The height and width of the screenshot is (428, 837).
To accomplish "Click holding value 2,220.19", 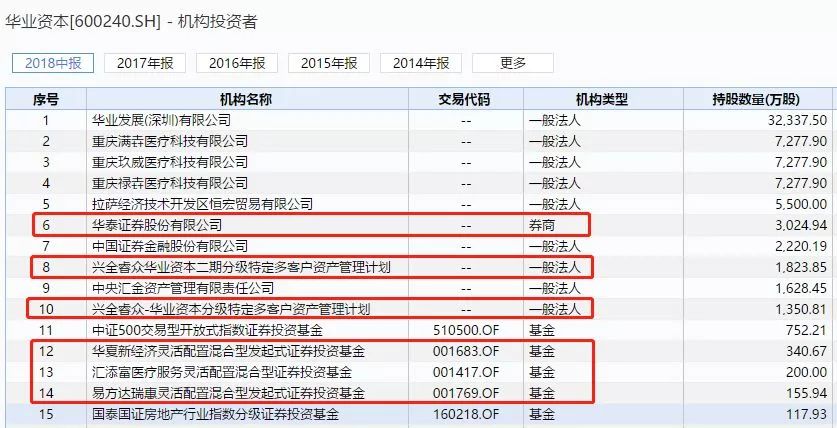I will pos(801,247).
